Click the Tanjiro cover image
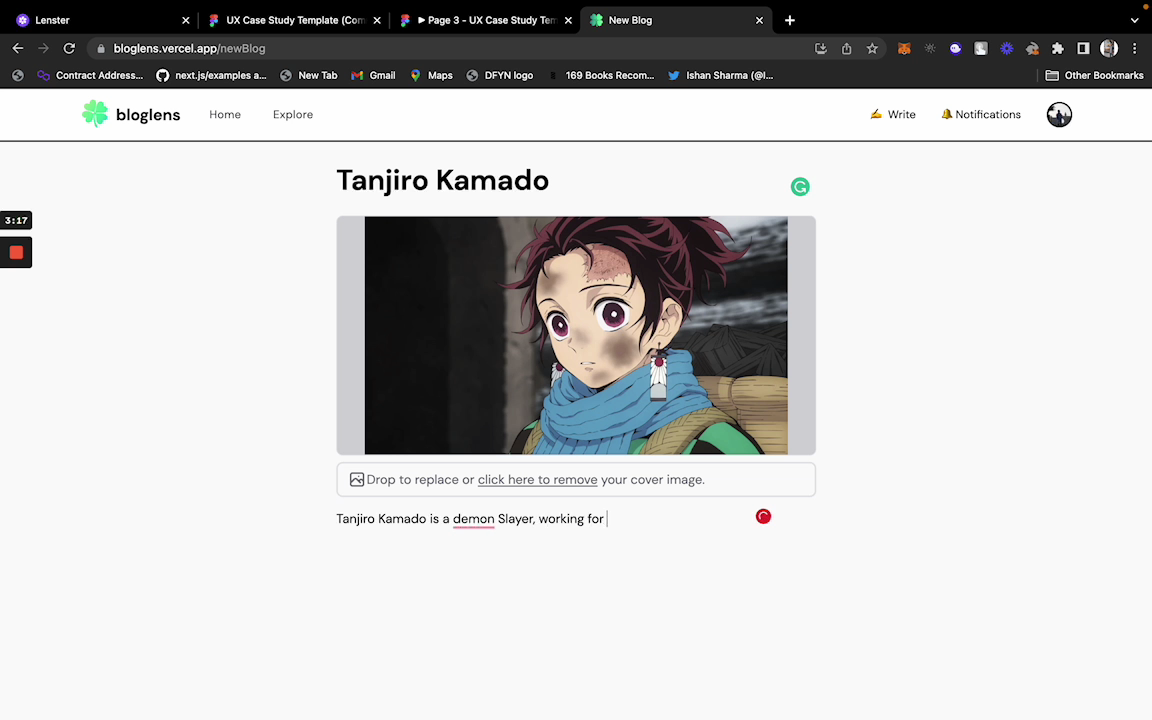 [x=576, y=335]
